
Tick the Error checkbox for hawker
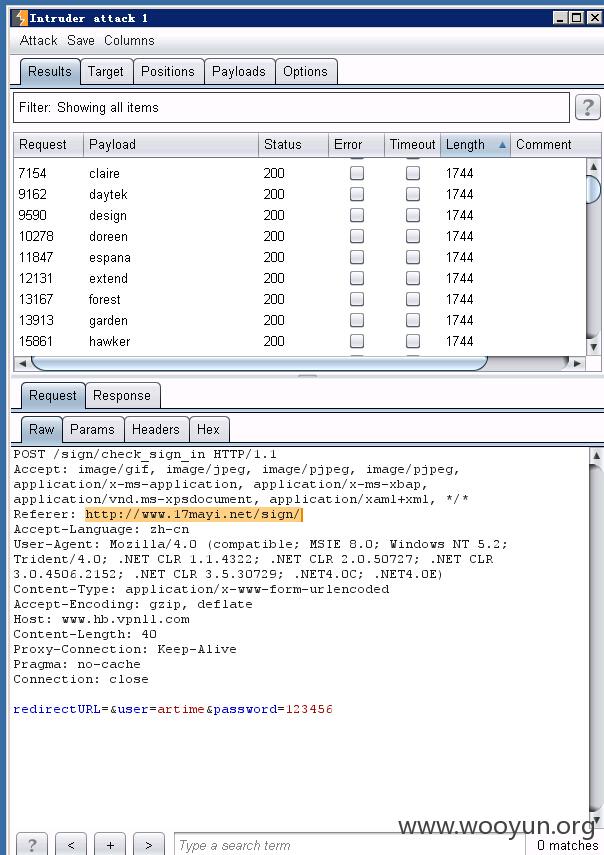pos(357,341)
